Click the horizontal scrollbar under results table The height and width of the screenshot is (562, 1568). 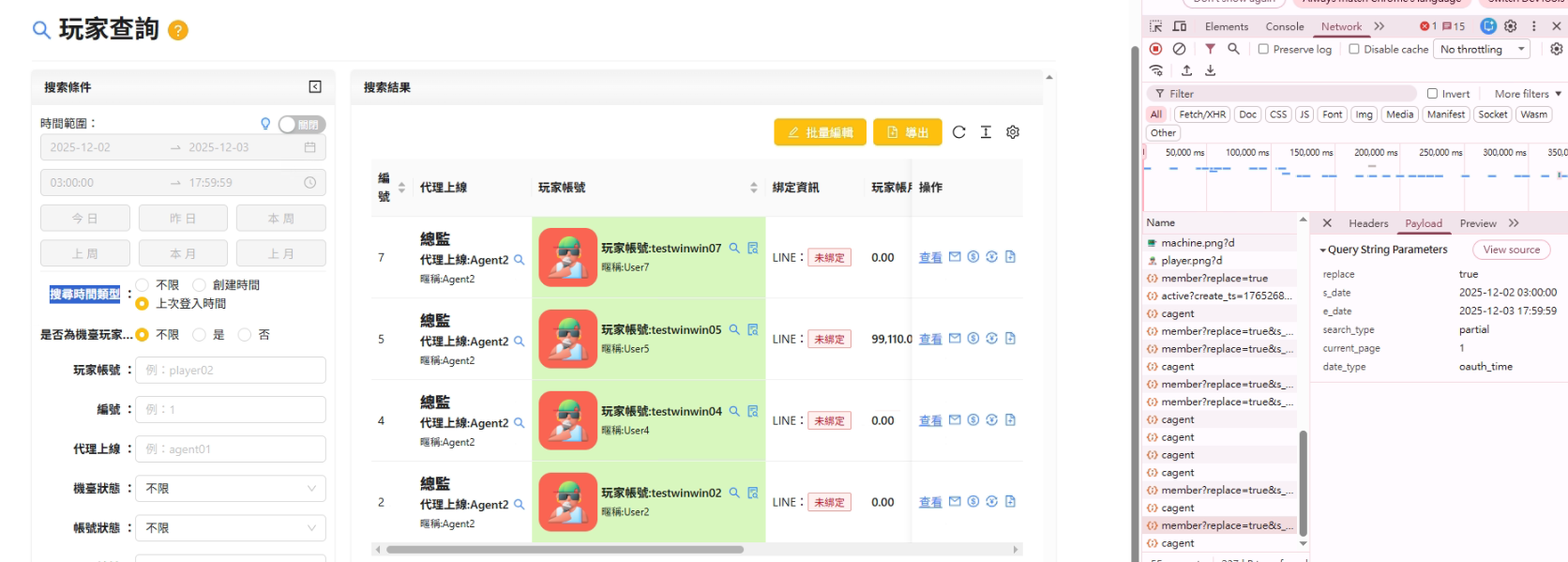[565, 550]
